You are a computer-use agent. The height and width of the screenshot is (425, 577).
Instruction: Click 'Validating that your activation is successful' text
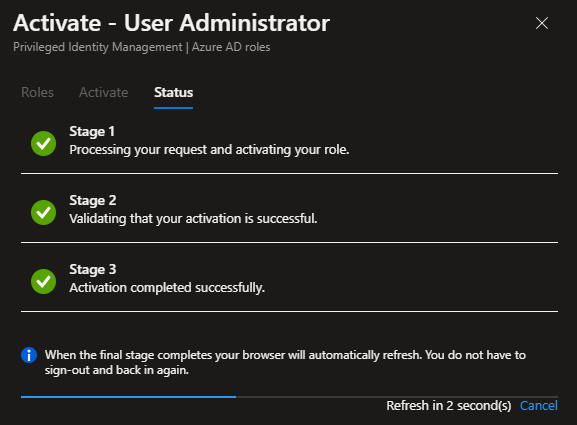(193, 219)
